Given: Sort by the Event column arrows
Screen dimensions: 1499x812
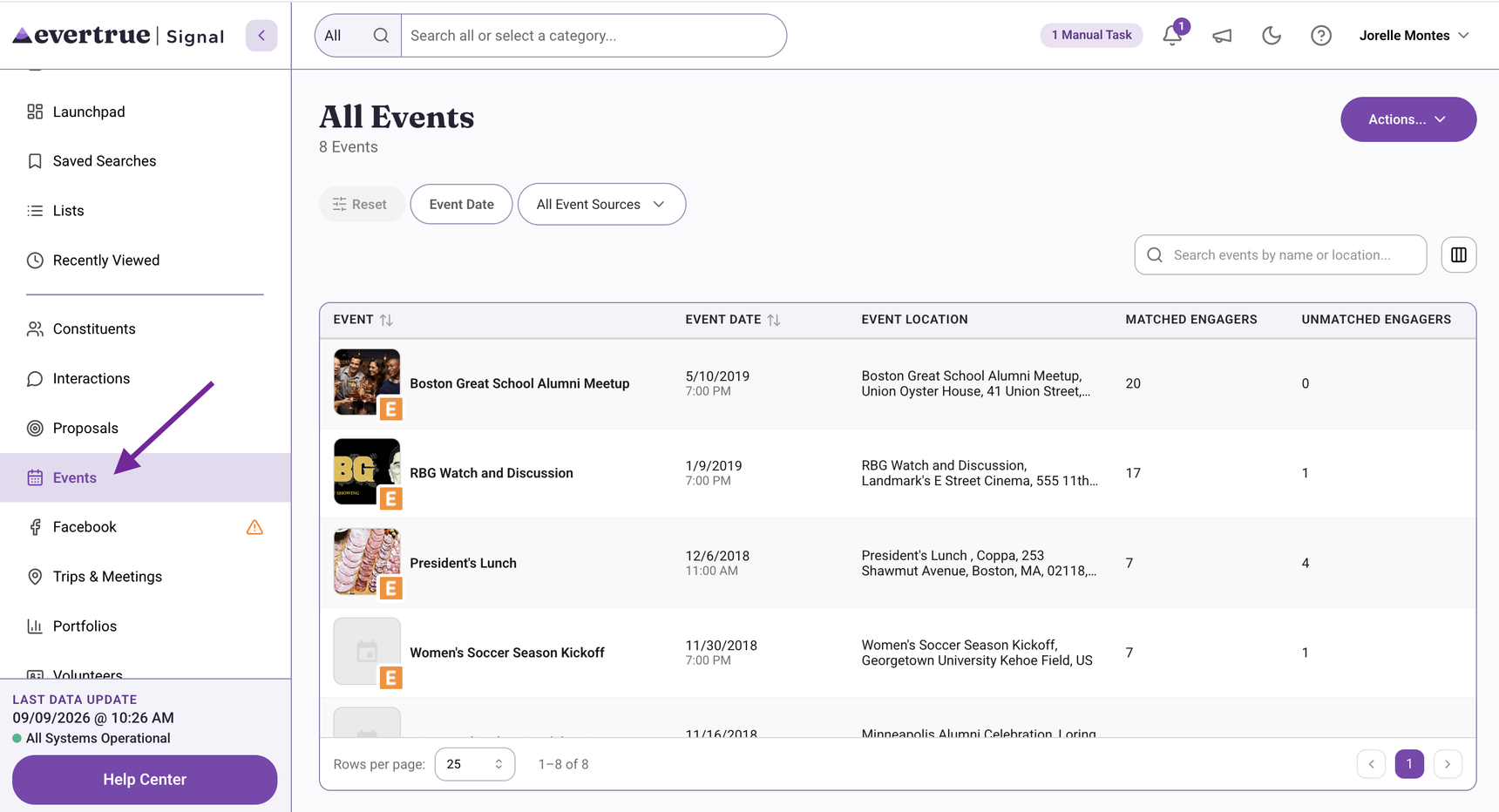Looking at the screenshot, I should pos(386,320).
